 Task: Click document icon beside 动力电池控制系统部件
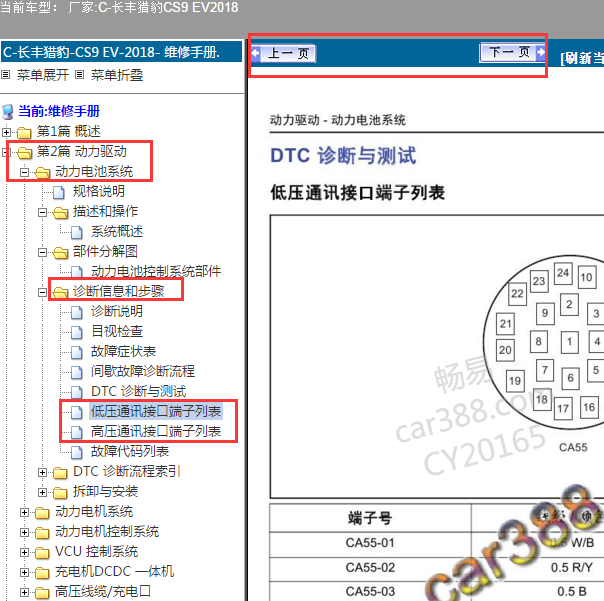77,272
